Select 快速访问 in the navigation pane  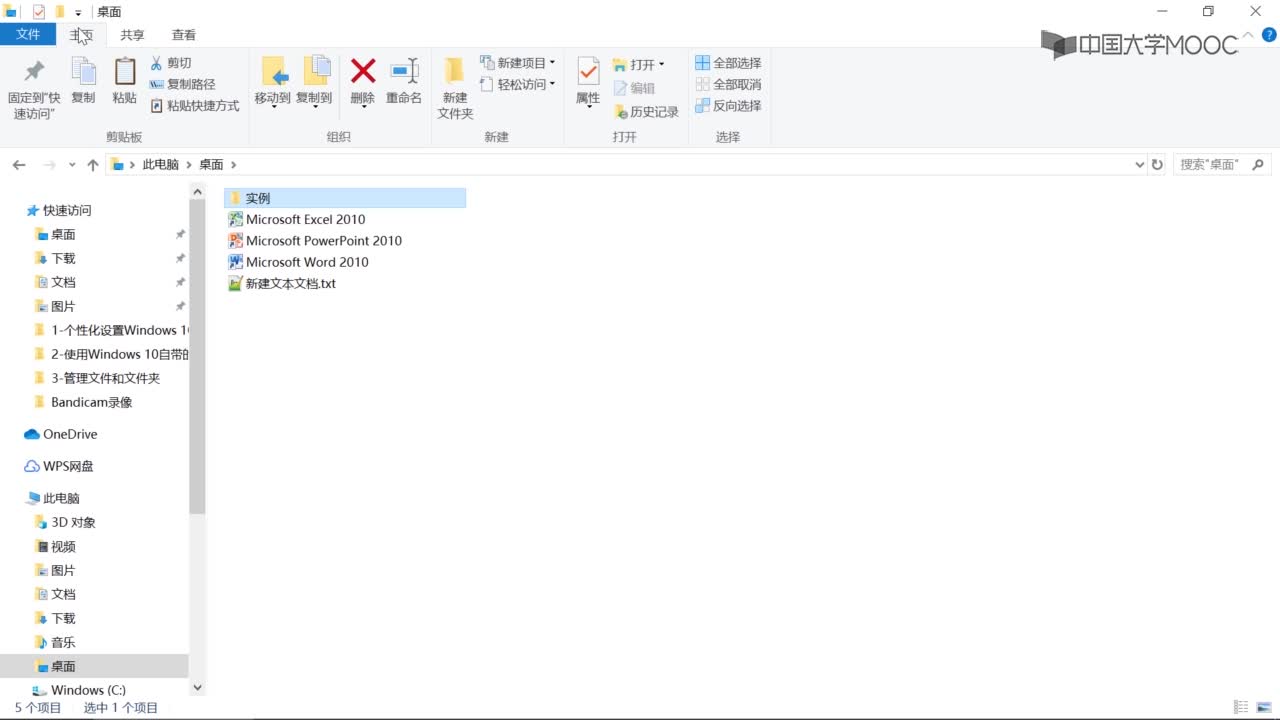coord(67,210)
